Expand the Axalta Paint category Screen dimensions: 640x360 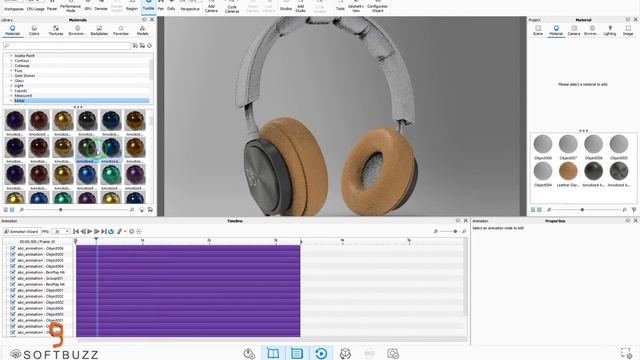(11, 56)
